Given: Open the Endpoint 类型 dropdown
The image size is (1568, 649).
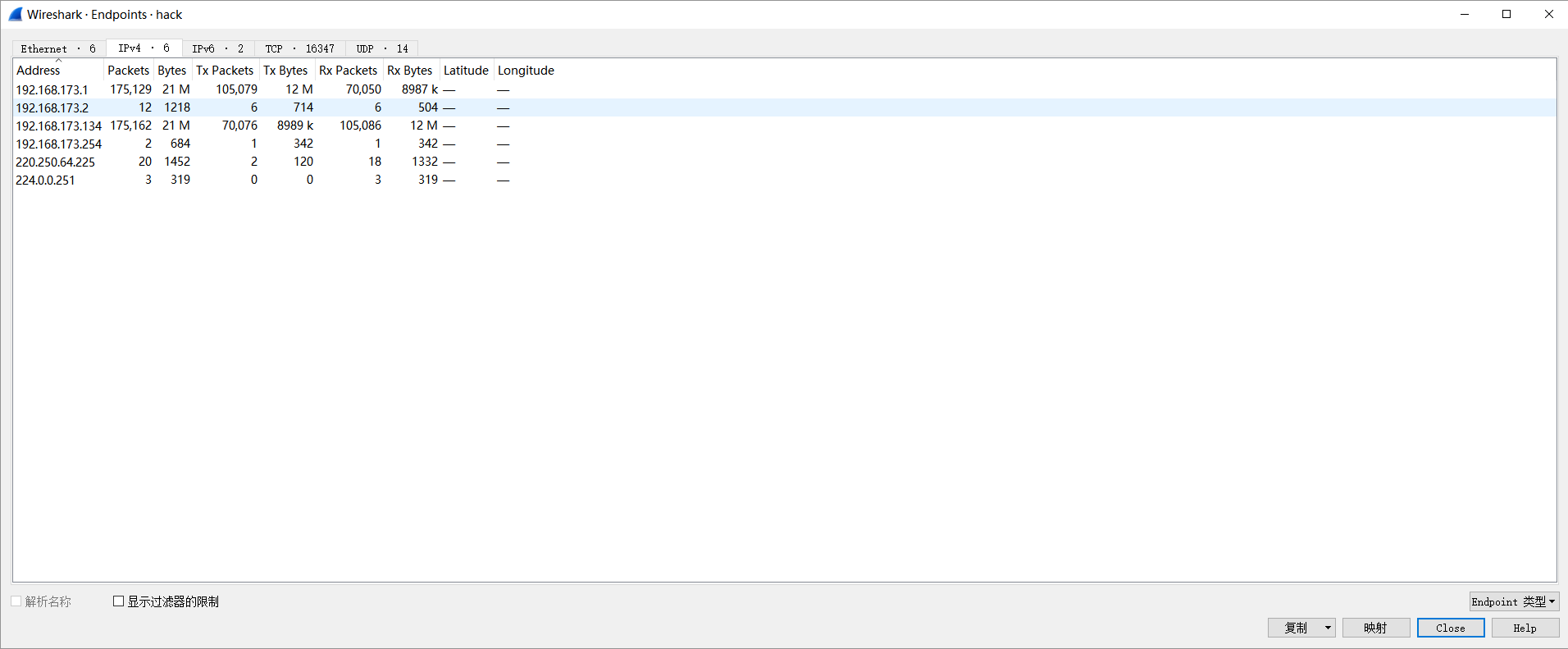Looking at the screenshot, I should coord(1513,601).
